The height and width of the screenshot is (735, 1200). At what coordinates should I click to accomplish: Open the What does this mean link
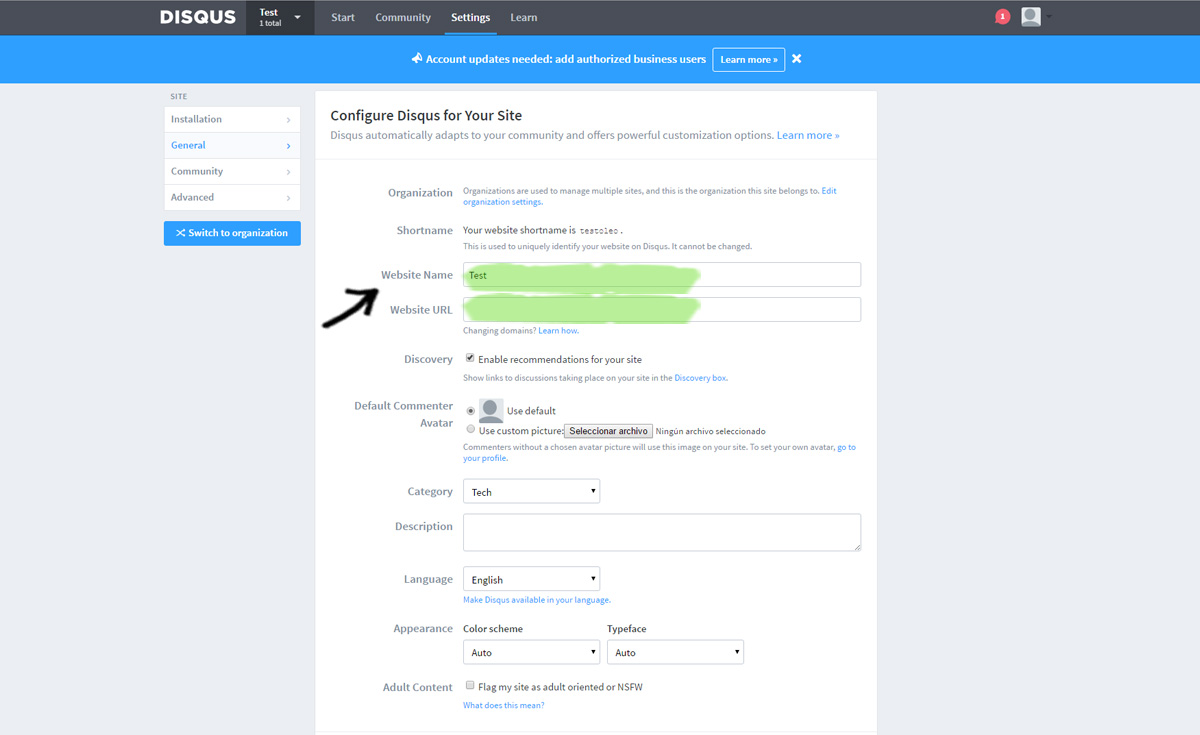coord(503,706)
